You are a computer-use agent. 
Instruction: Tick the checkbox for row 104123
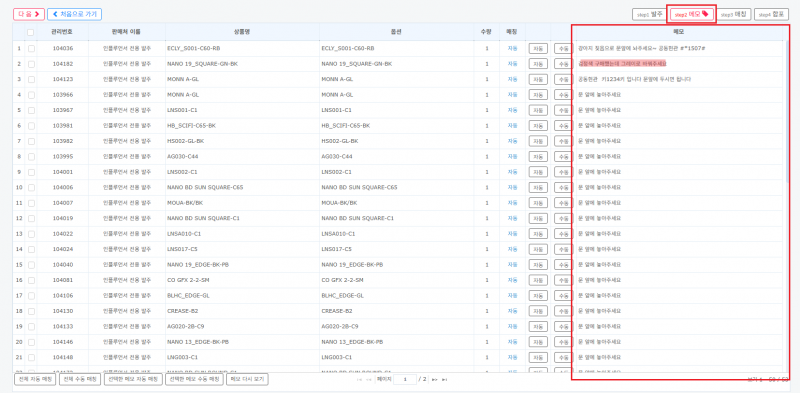[31, 80]
